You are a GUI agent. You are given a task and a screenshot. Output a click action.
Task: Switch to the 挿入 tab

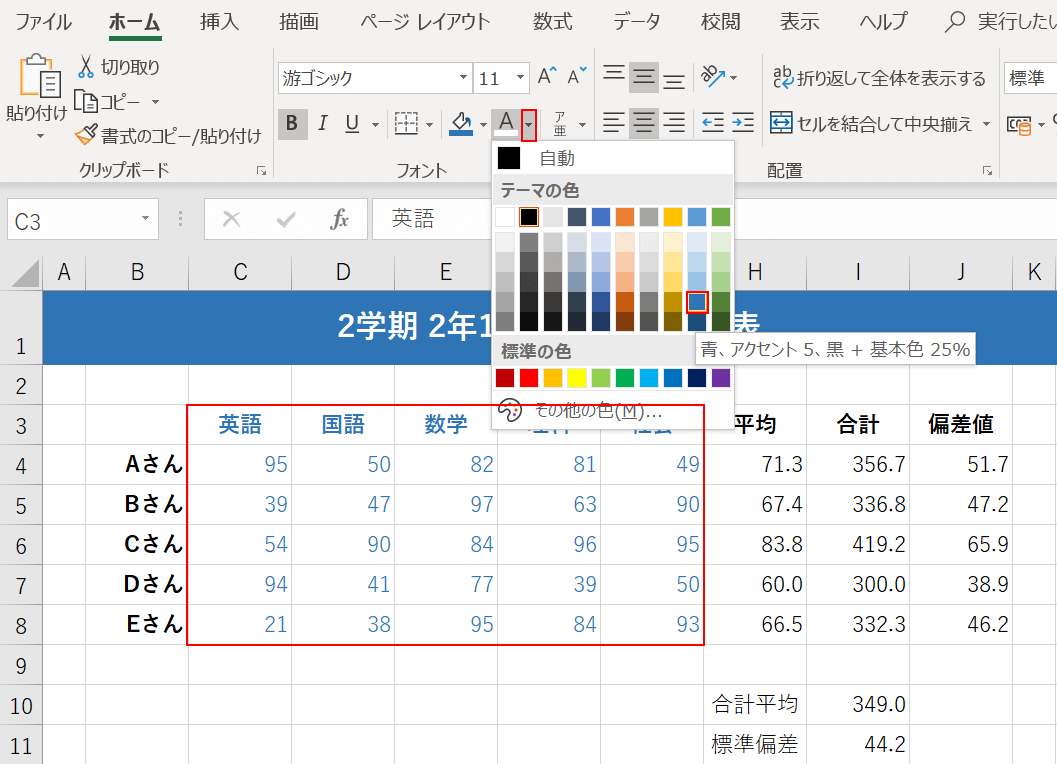[x=219, y=22]
